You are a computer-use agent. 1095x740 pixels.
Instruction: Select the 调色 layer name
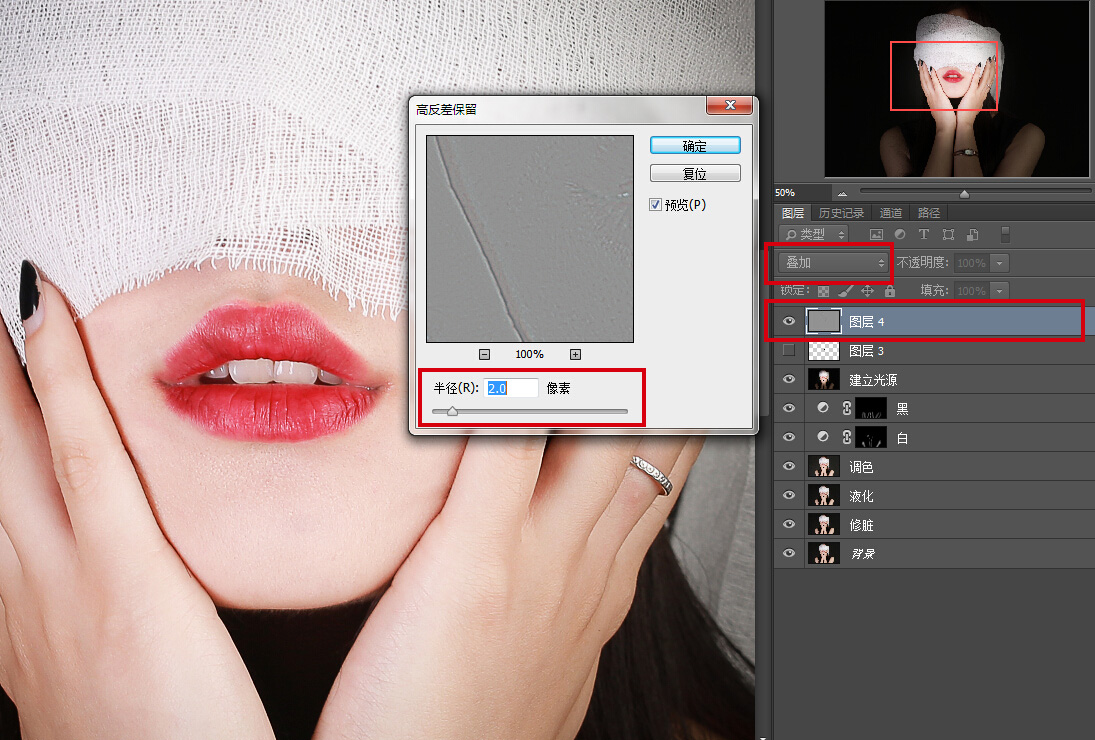(861, 466)
